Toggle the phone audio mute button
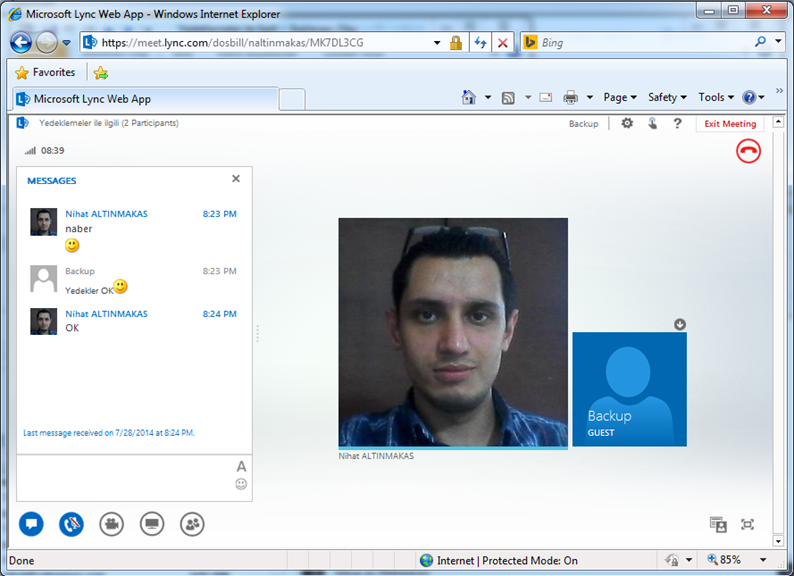This screenshot has width=794, height=576. pyautogui.click(x=71, y=524)
